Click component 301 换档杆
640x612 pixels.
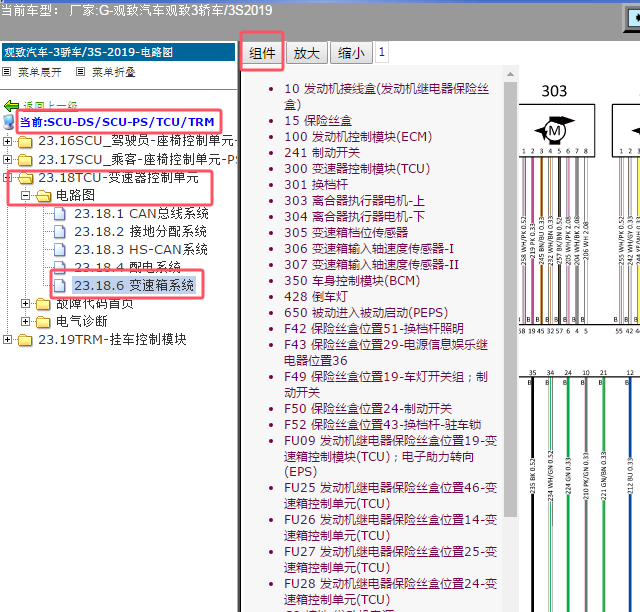[316, 185]
